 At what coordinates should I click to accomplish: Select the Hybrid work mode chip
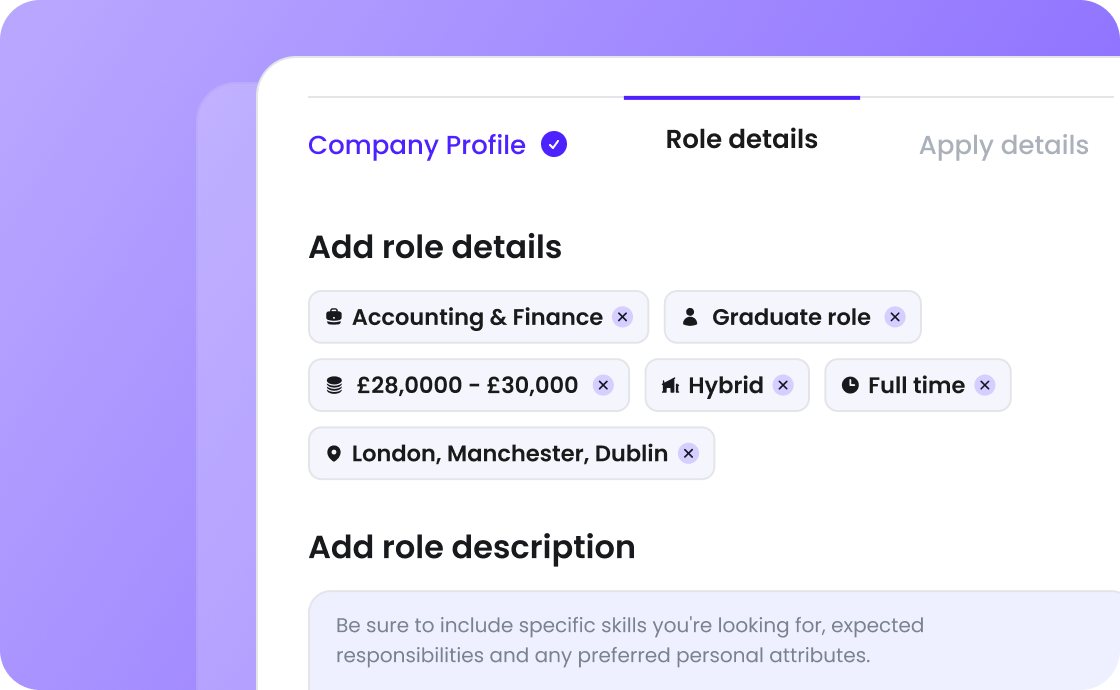coord(727,385)
